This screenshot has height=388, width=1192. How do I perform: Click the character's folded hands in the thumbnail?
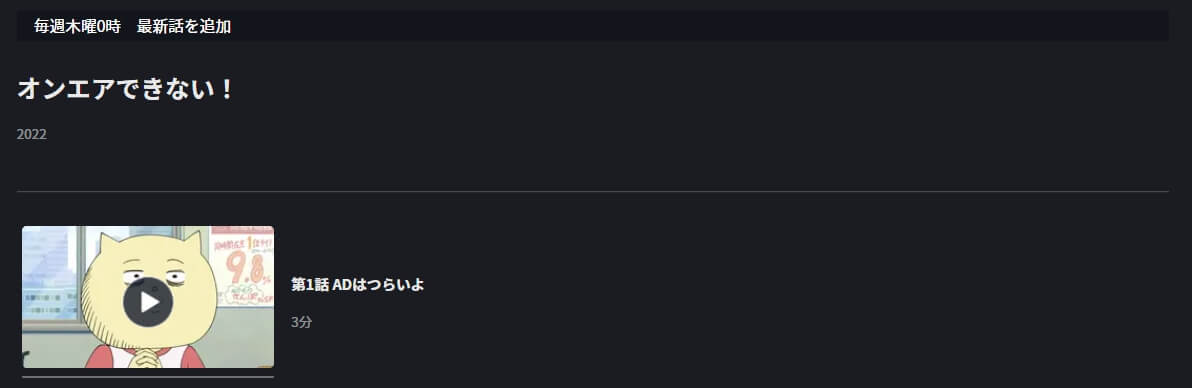[144, 356]
